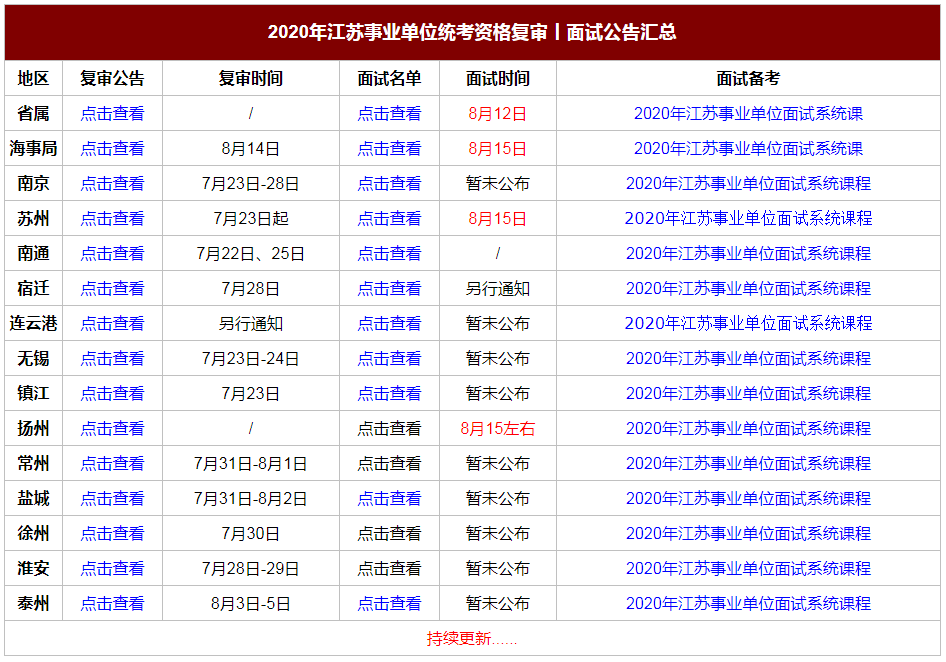Screen dimensions: 946x662
Task: Click the 持续更新 footer text
Action: pos(472,638)
